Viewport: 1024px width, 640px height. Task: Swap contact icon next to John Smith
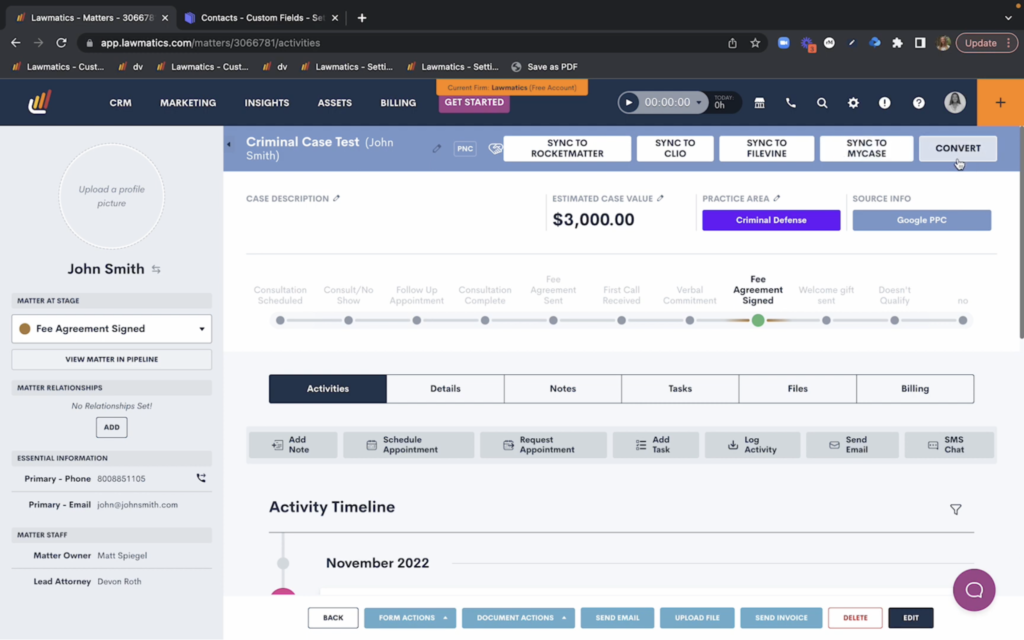pyautogui.click(x=156, y=269)
